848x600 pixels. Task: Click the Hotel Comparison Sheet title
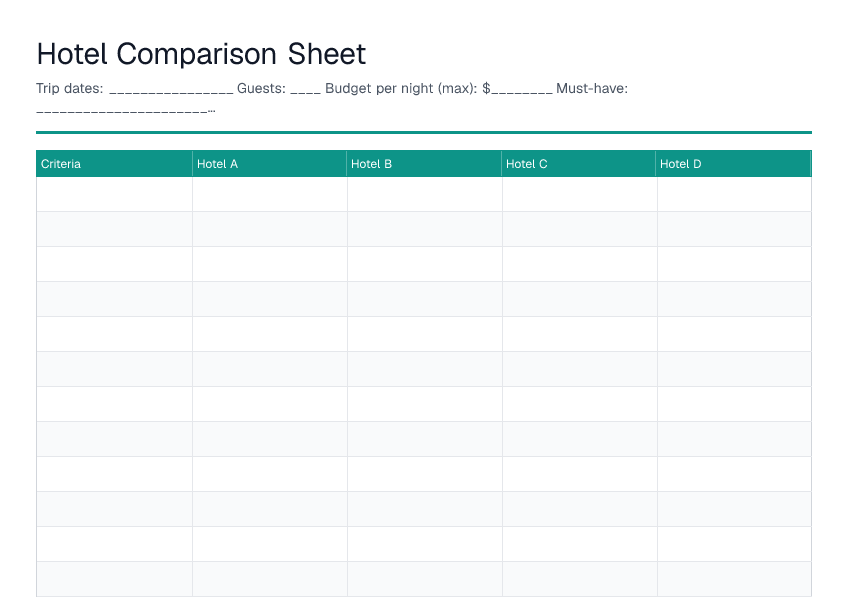[201, 54]
